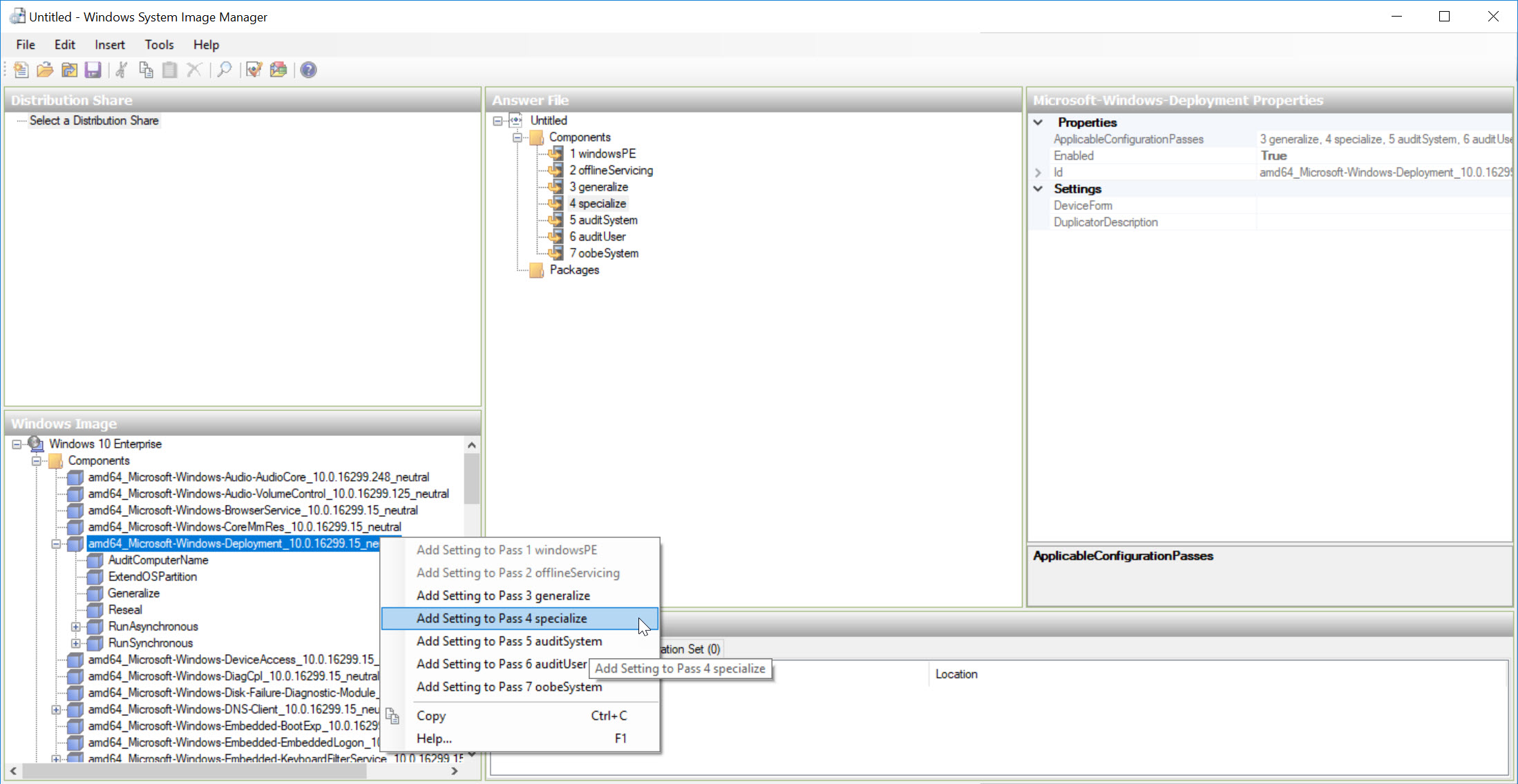The image size is (1518, 784).
Task: Click Windows Image scroll up arrow
Action: (472, 445)
